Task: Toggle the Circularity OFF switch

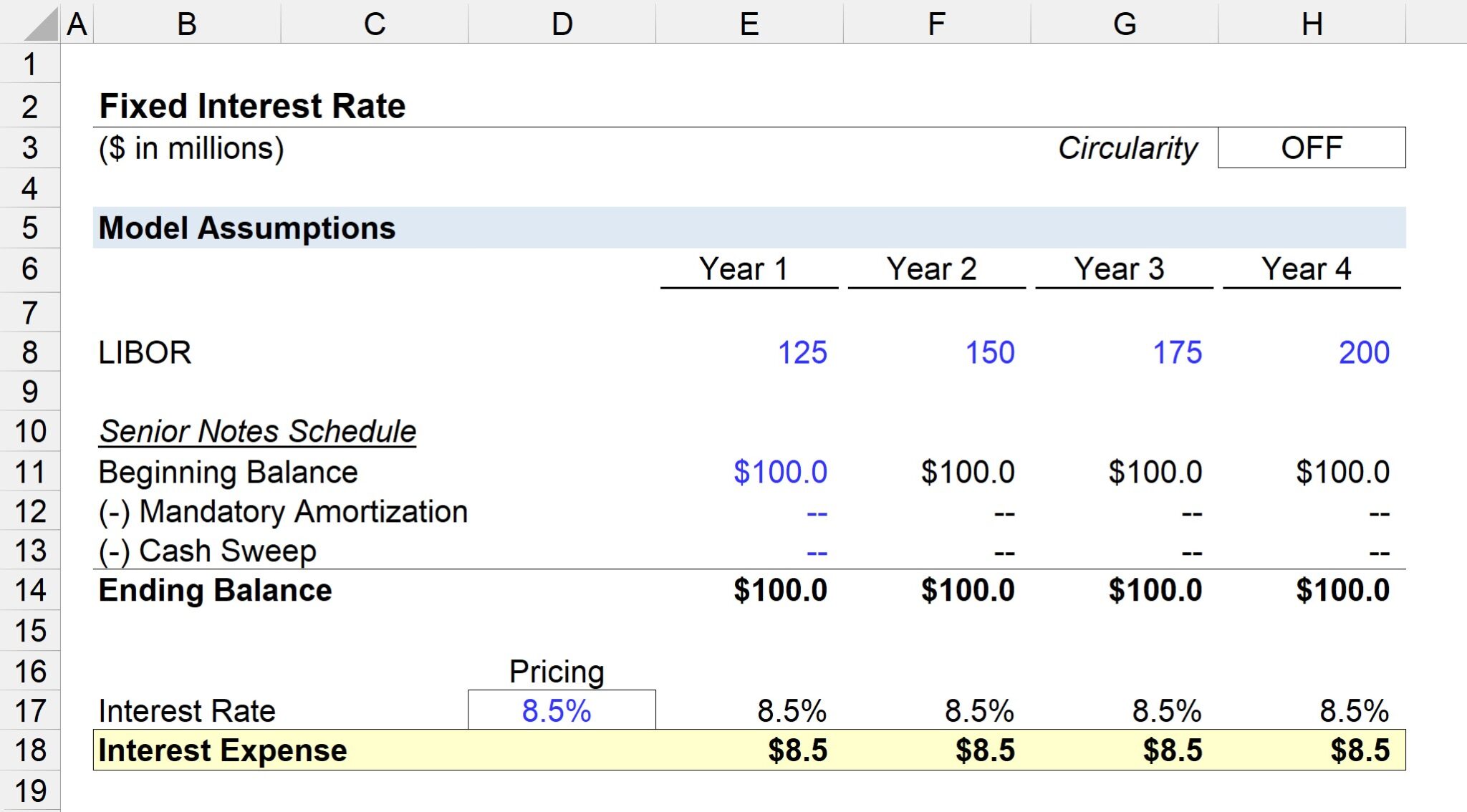Action: point(1312,148)
